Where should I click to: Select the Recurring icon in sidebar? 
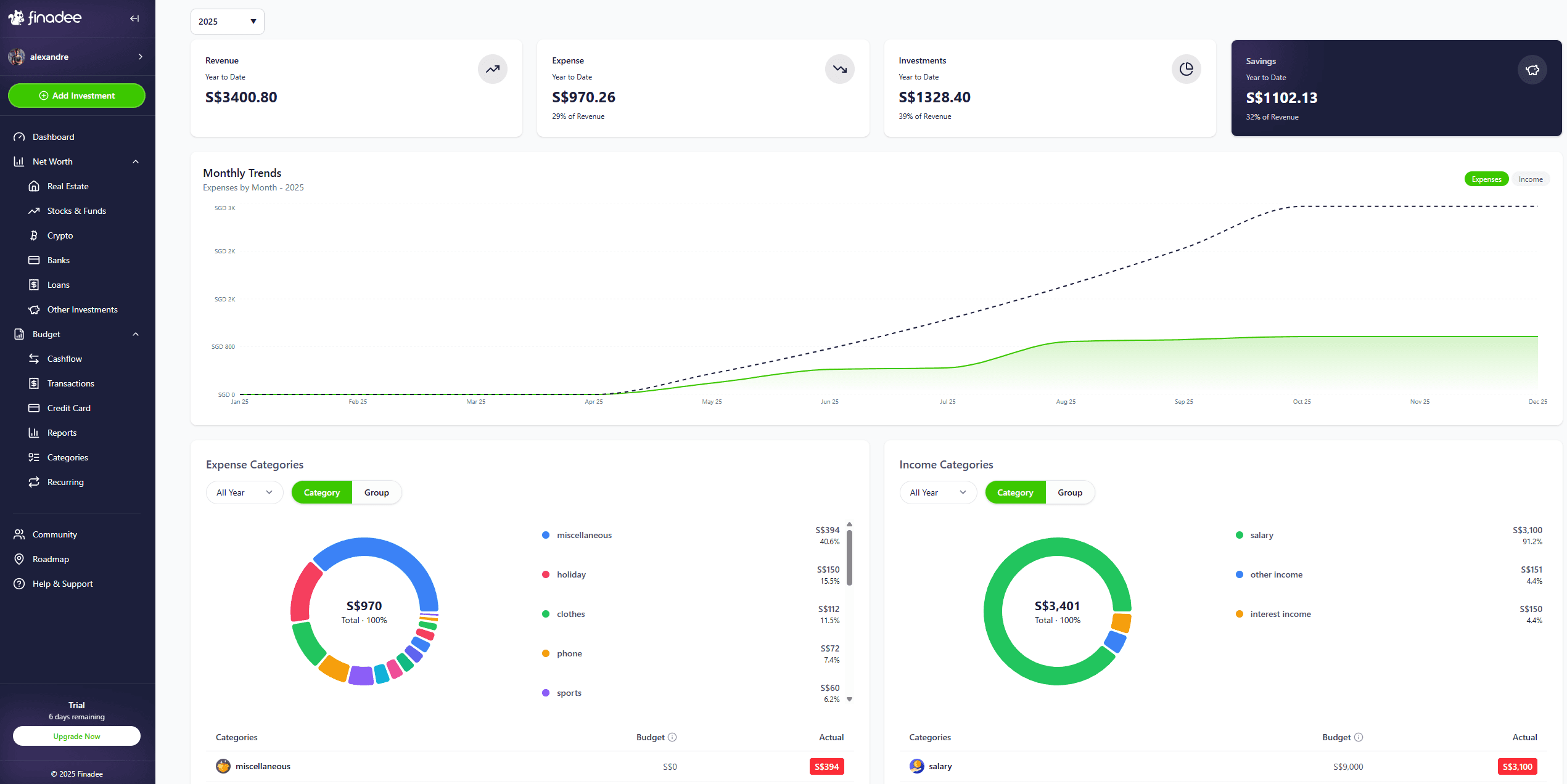(35, 481)
